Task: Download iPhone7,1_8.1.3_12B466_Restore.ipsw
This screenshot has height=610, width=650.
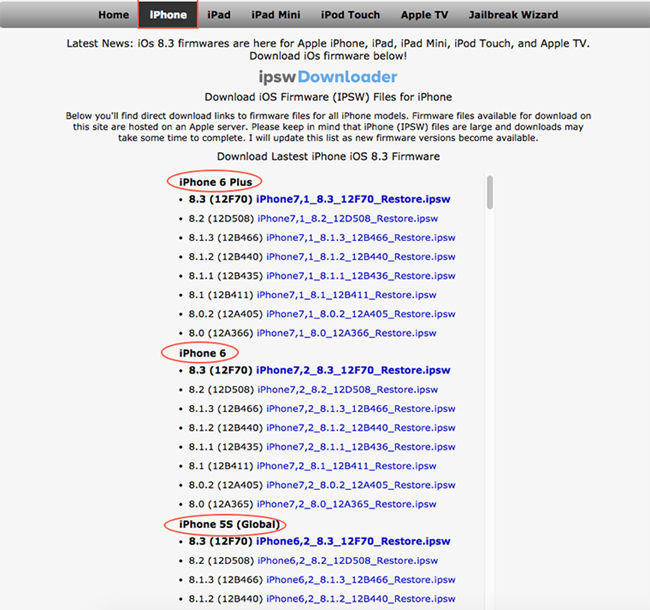Action: 361,237
